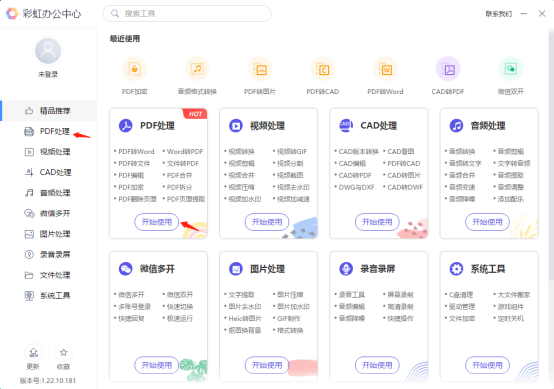Open the CAD转DWF item
This screenshot has height=389, width=554.
coord(405,187)
